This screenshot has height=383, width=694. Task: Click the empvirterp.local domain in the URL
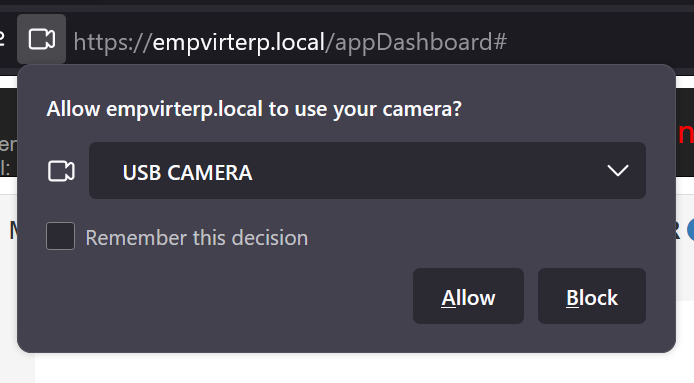click(239, 43)
